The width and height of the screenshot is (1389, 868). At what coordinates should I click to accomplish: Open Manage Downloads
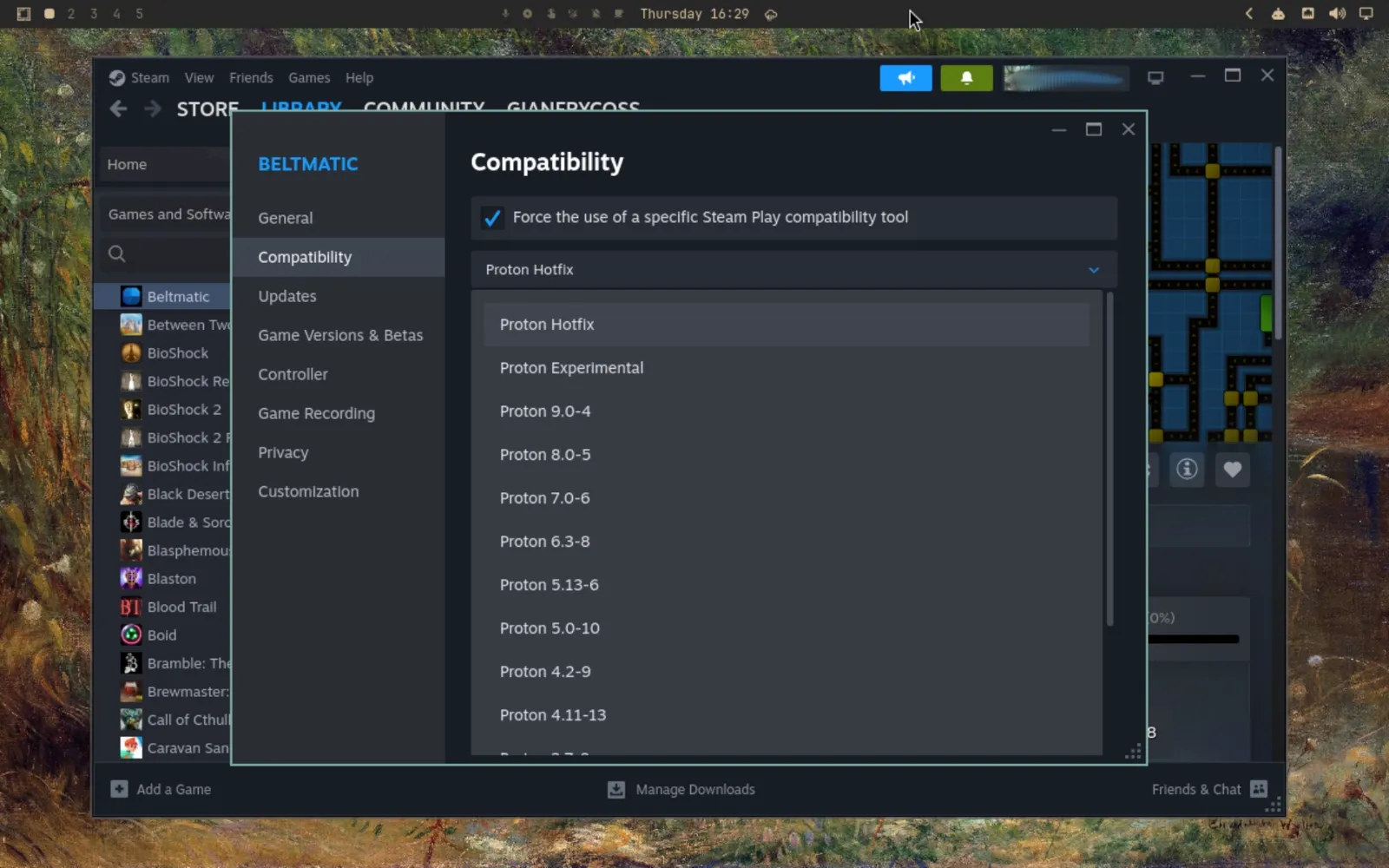(x=681, y=790)
